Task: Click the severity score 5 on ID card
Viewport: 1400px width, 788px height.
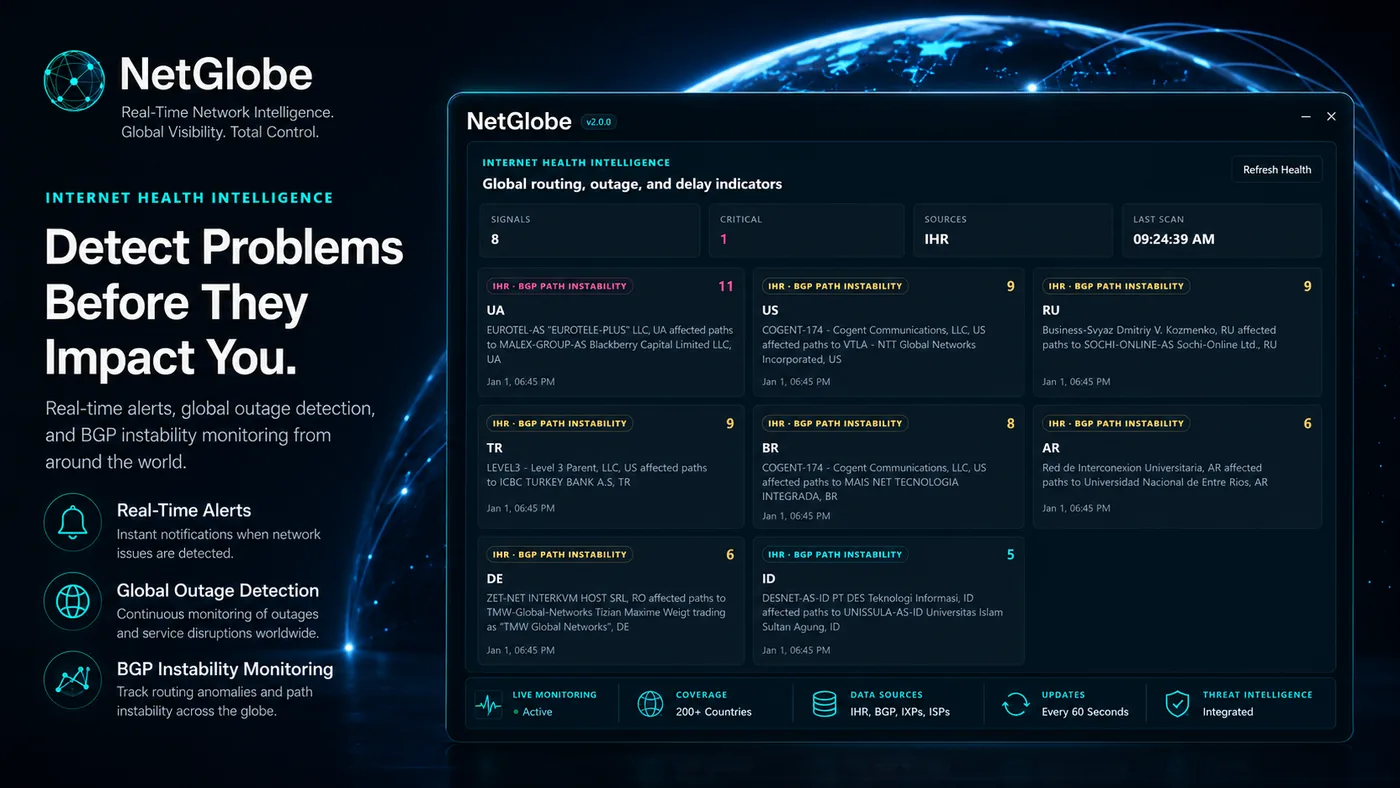Action: point(1010,554)
